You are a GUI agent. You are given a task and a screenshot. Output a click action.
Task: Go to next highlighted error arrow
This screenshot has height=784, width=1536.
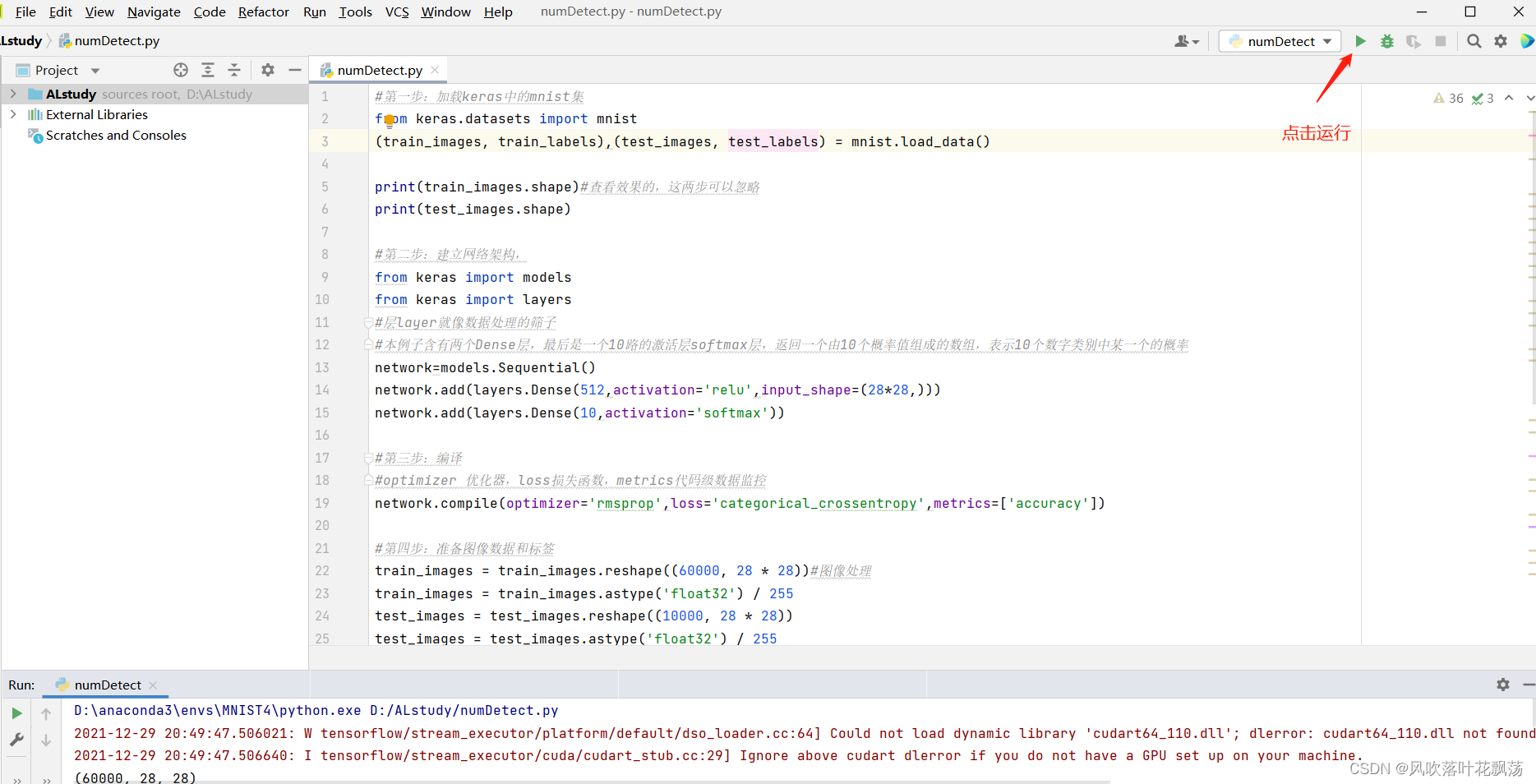pyautogui.click(x=1530, y=98)
